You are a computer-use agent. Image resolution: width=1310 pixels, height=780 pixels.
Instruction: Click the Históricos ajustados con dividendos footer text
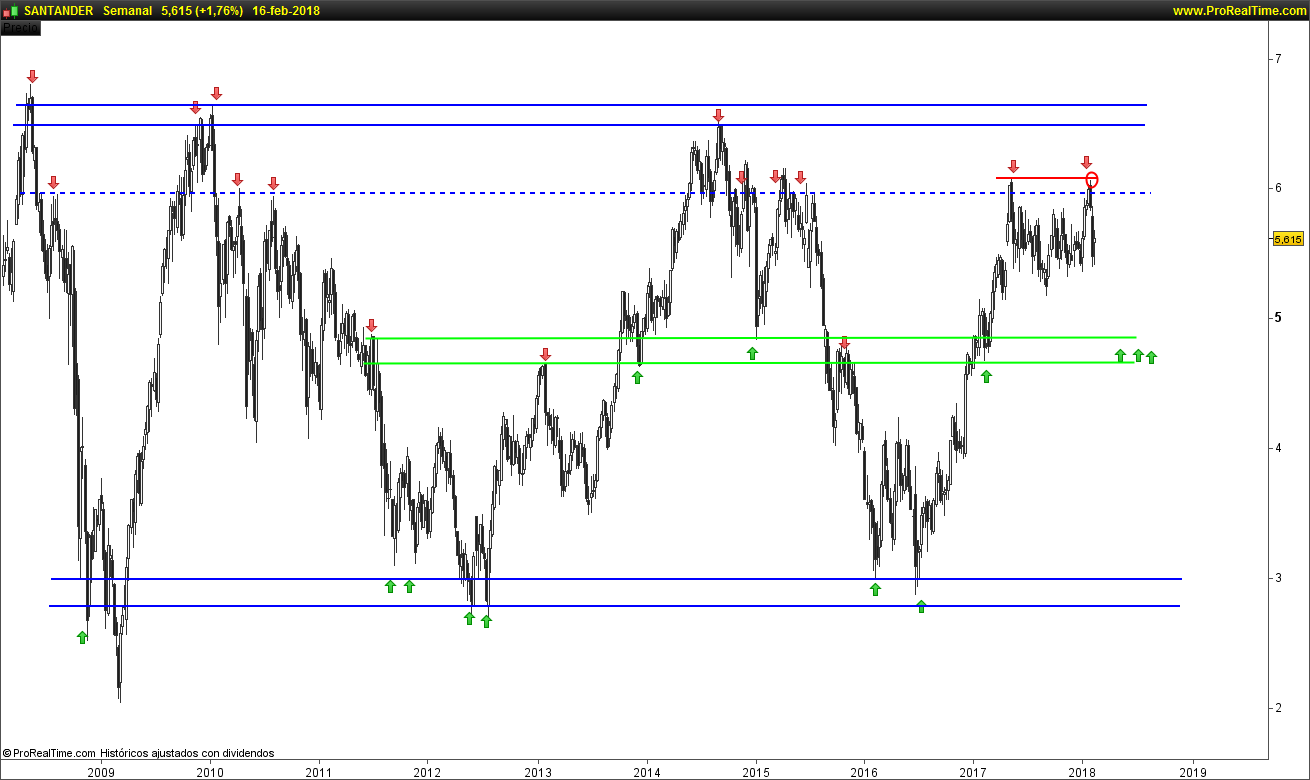186,753
